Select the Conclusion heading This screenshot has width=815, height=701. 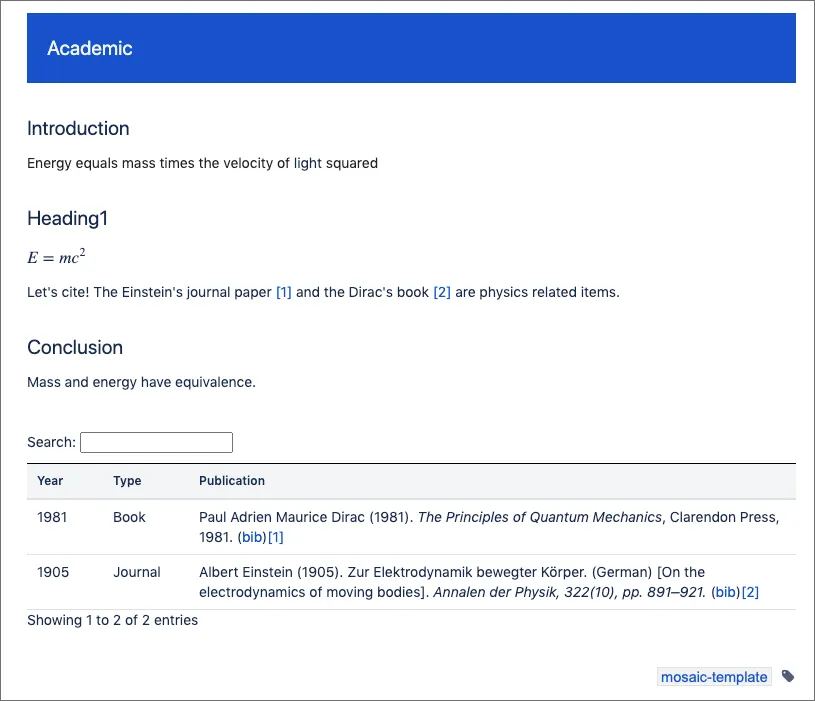(x=75, y=347)
